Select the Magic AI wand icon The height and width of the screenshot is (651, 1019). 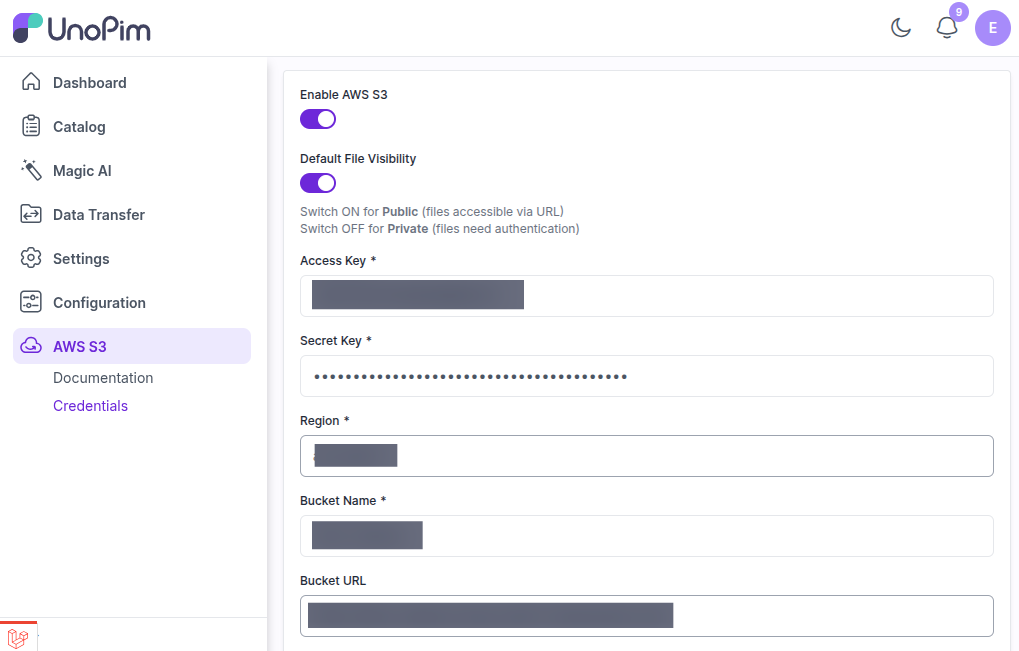31,170
